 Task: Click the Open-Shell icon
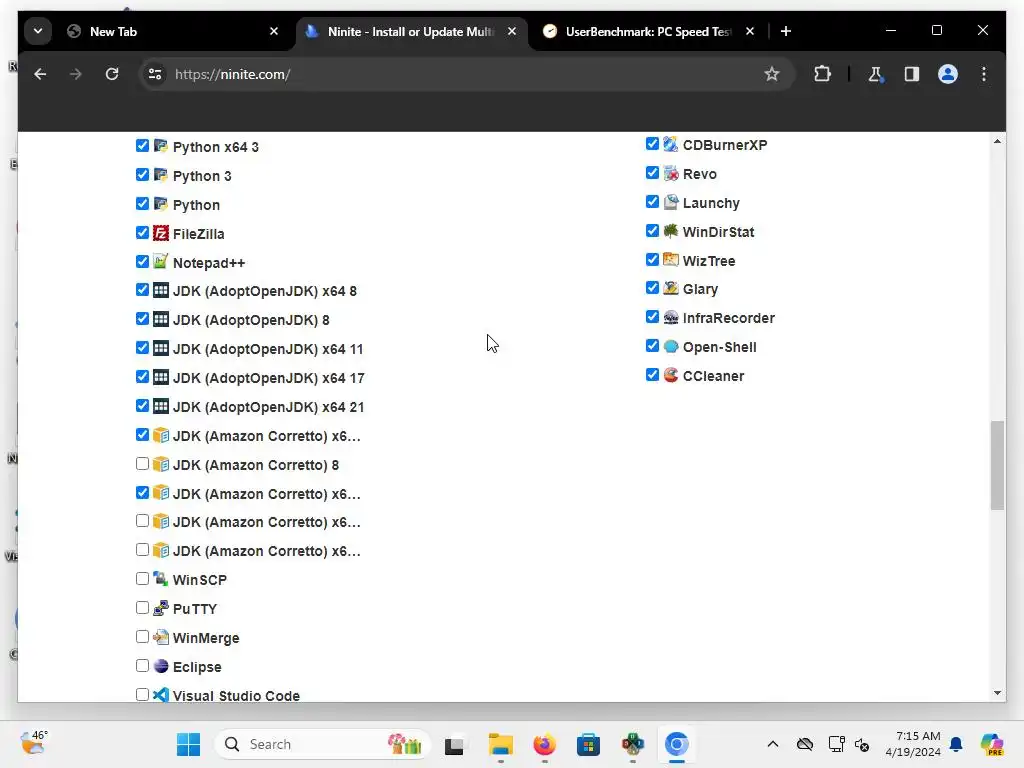click(671, 347)
